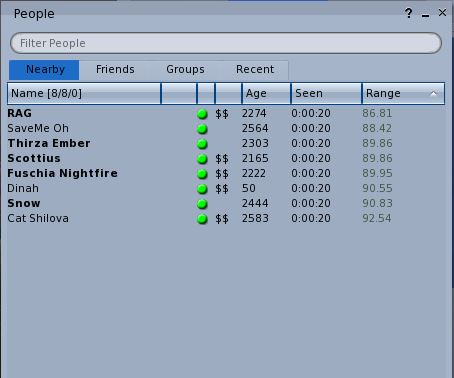The height and width of the screenshot is (378, 454).
Task: Click Snow's green status dot
Action: click(202, 204)
